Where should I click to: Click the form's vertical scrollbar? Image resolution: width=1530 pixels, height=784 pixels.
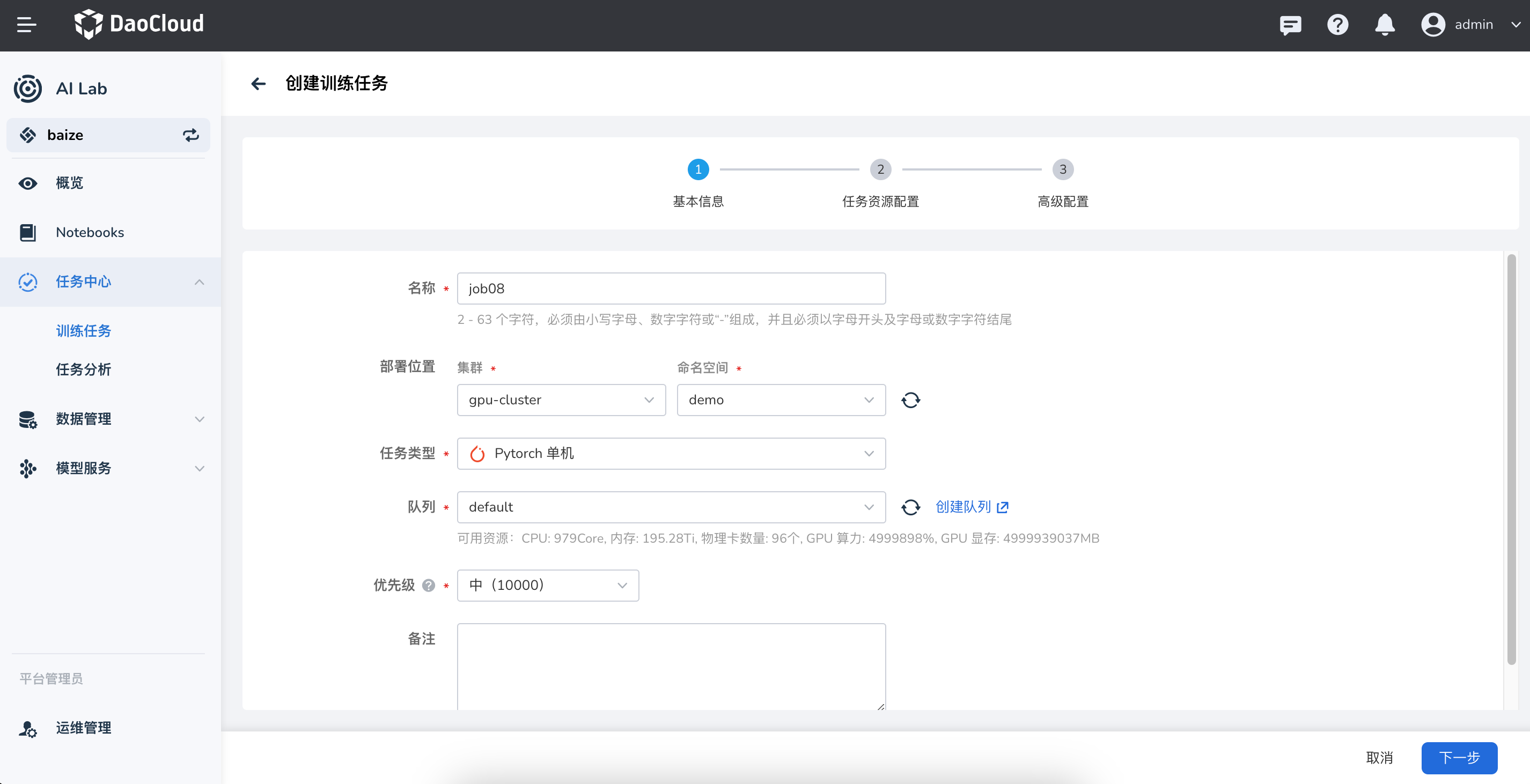[x=1511, y=460]
